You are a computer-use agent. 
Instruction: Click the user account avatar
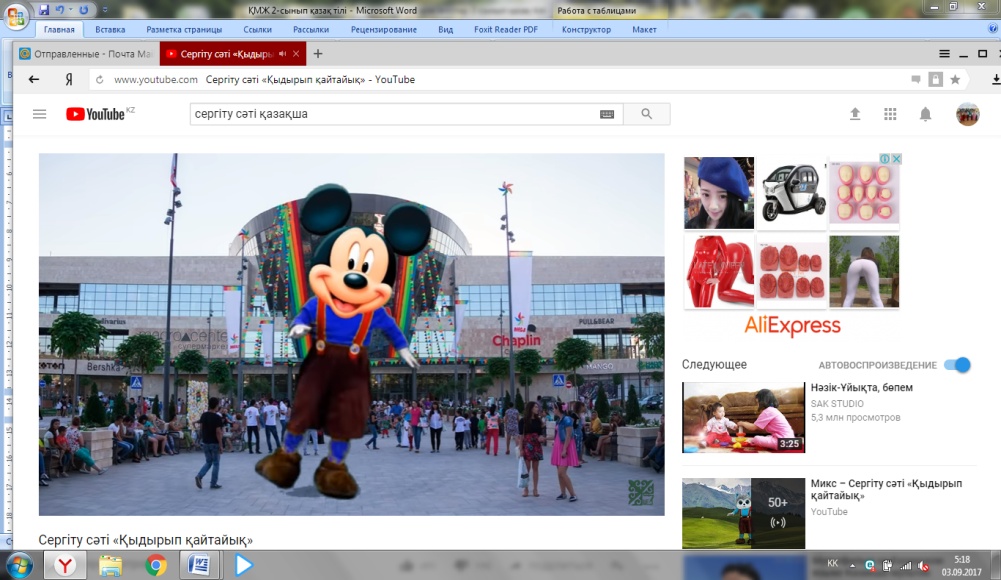point(967,114)
